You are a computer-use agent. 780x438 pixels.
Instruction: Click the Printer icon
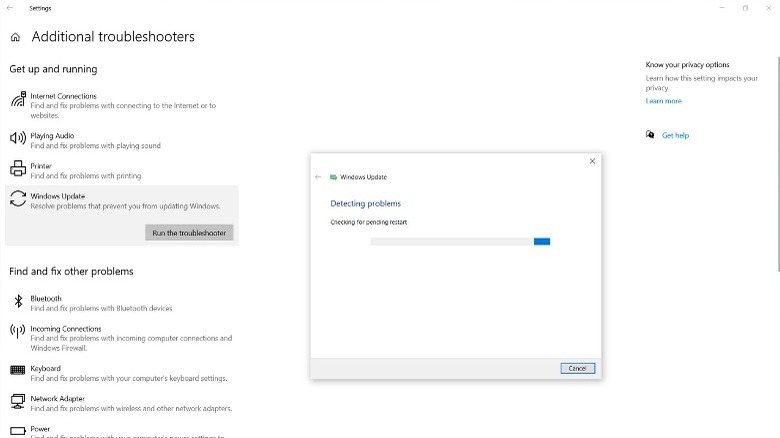click(x=18, y=169)
